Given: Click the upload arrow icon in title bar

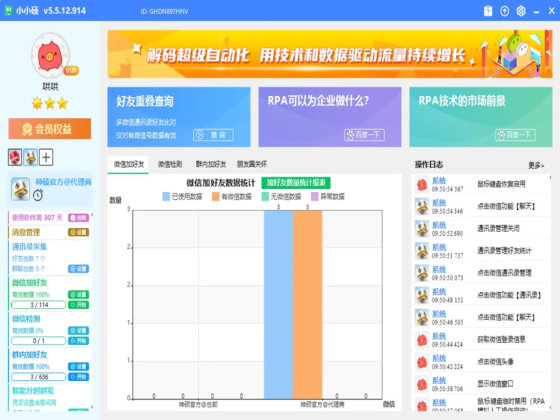Looking at the screenshot, I should coord(504,11).
